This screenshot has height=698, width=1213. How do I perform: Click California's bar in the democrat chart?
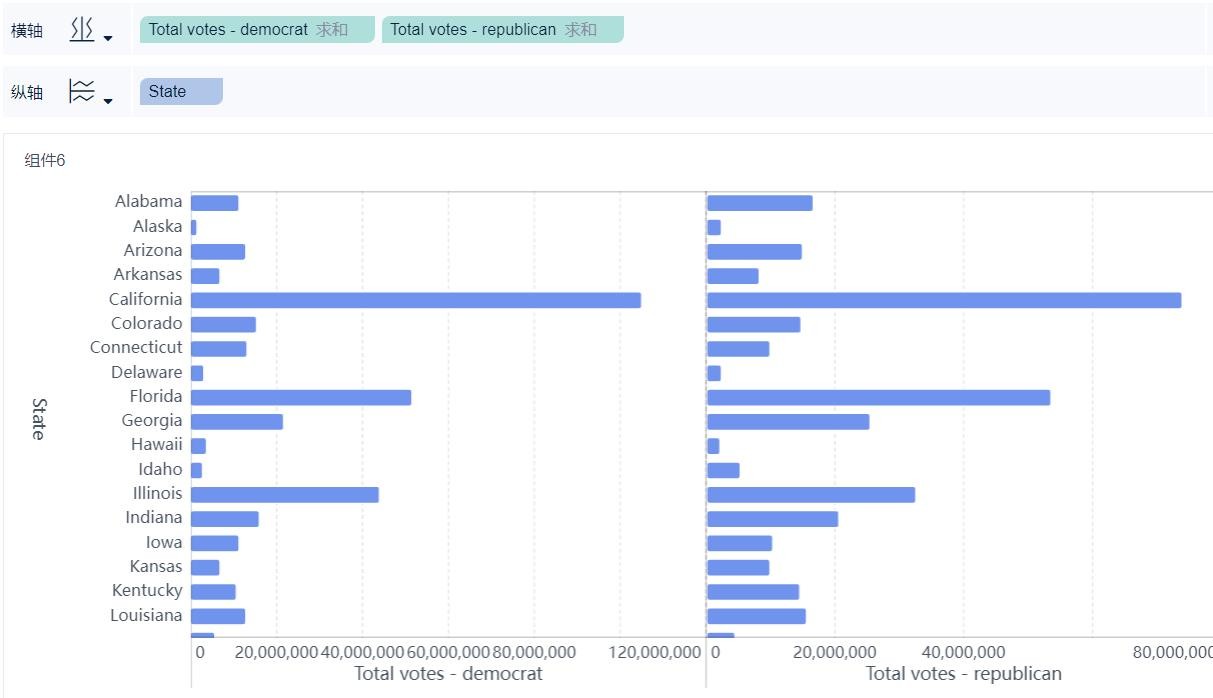415,300
